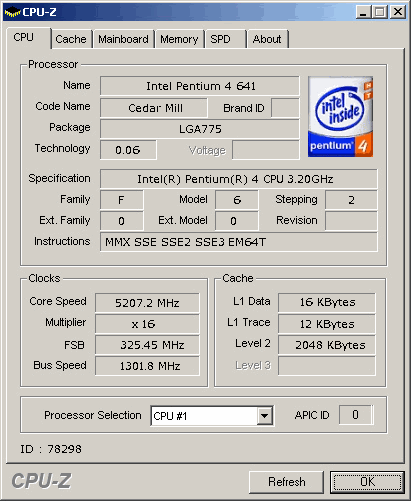Close the CPU-Z window

tap(398, 12)
